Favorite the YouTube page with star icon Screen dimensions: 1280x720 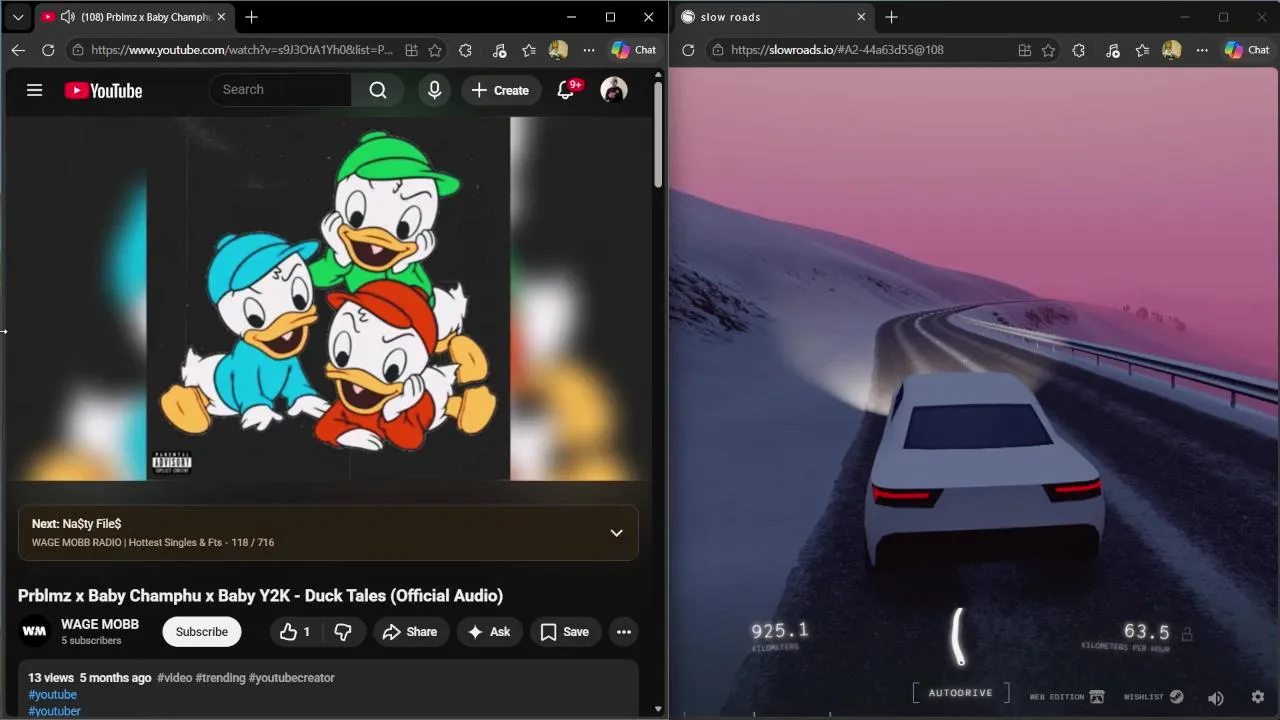[435, 50]
